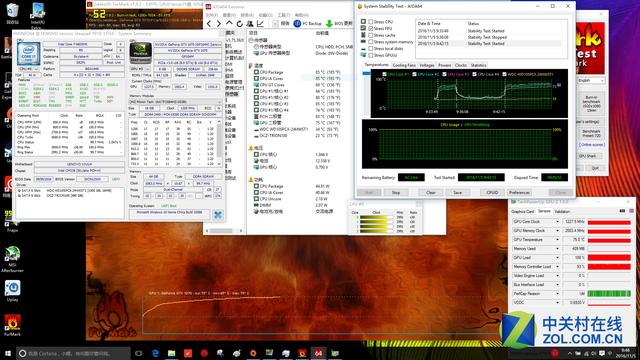Click the Preferences button
Viewport: 640px width, 360px height.
pos(519,192)
